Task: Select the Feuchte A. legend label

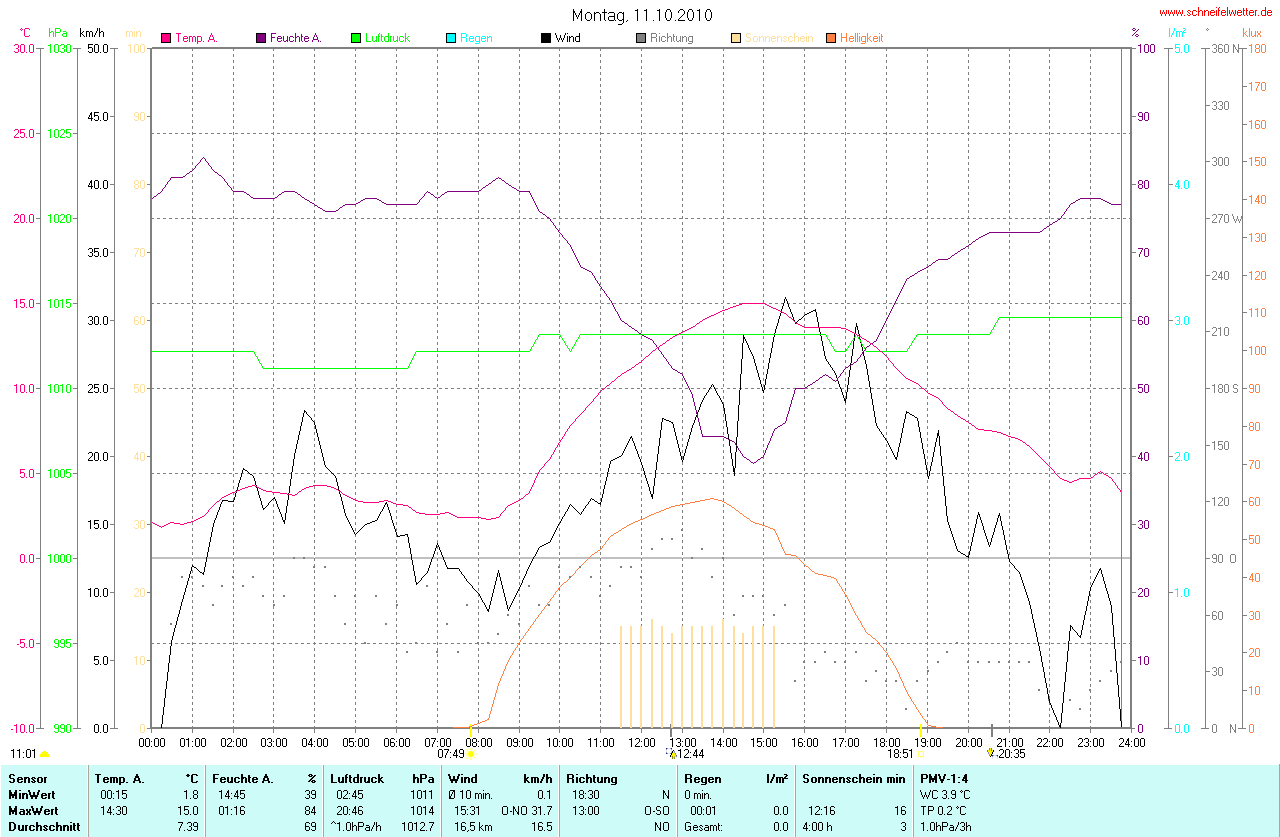Action: click(296, 38)
